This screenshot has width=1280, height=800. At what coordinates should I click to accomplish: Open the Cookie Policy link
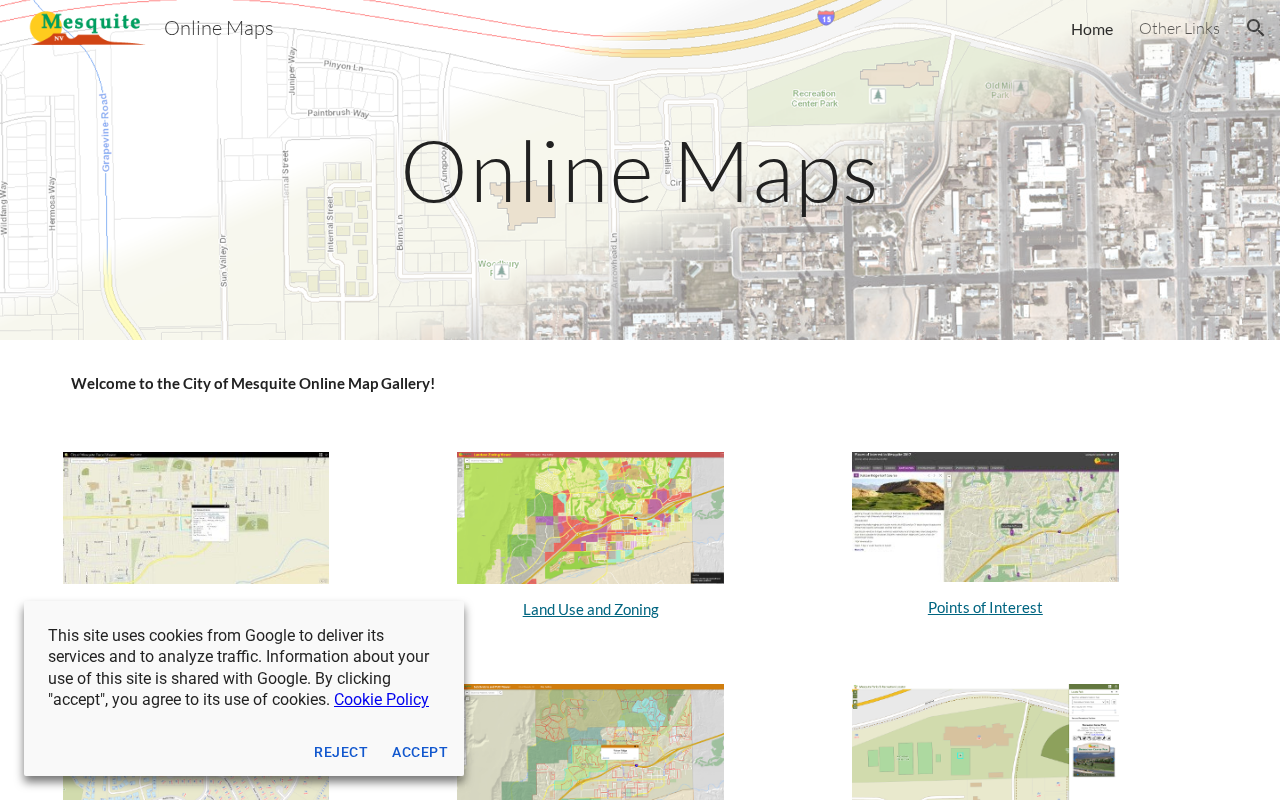381,699
